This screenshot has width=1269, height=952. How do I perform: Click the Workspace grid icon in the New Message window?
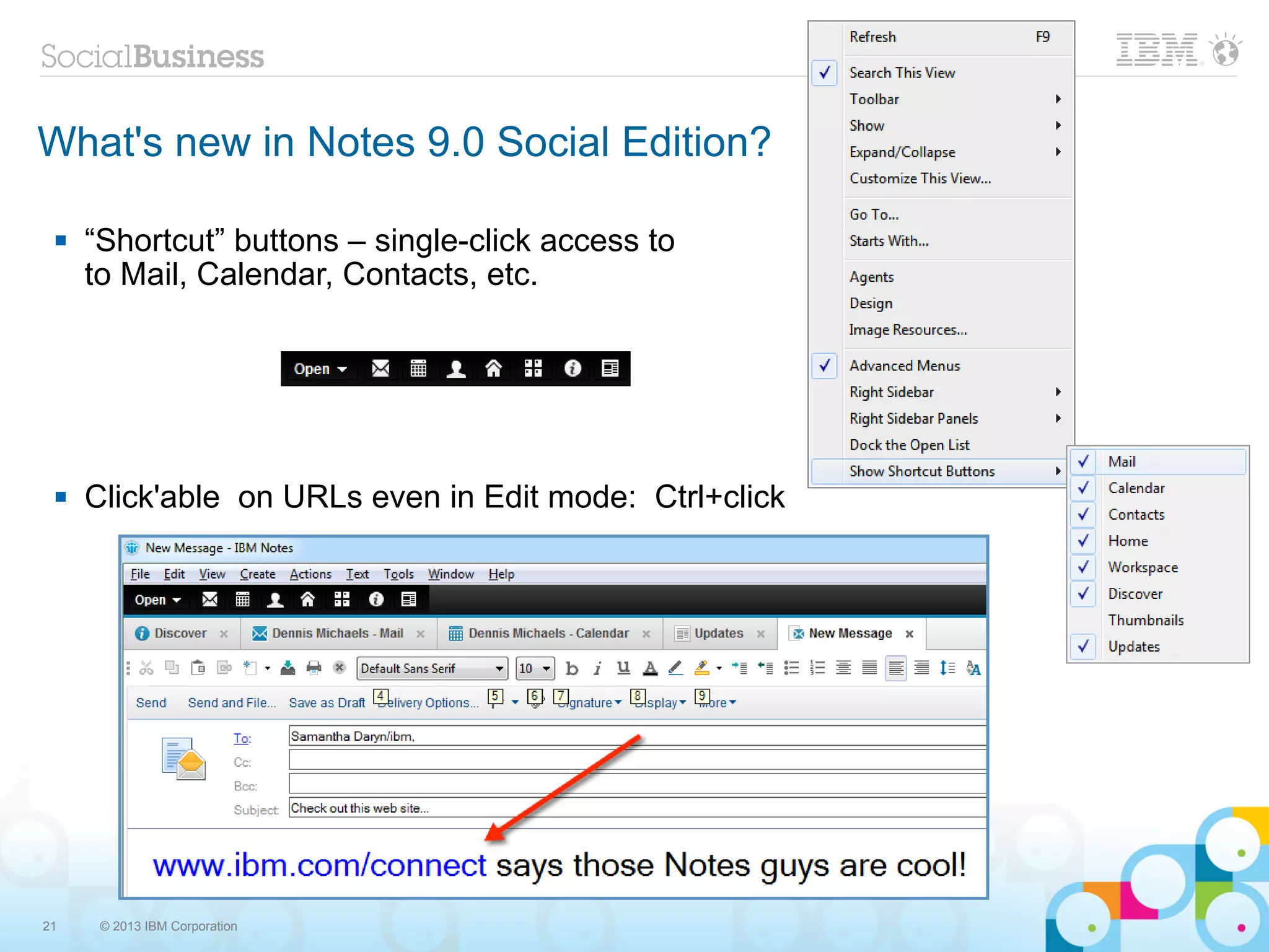(342, 600)
